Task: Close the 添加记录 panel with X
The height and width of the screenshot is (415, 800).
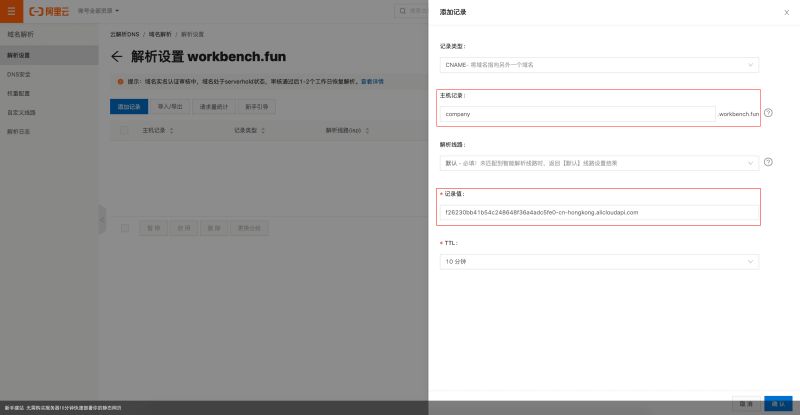Action: click(x=786, y=13)
